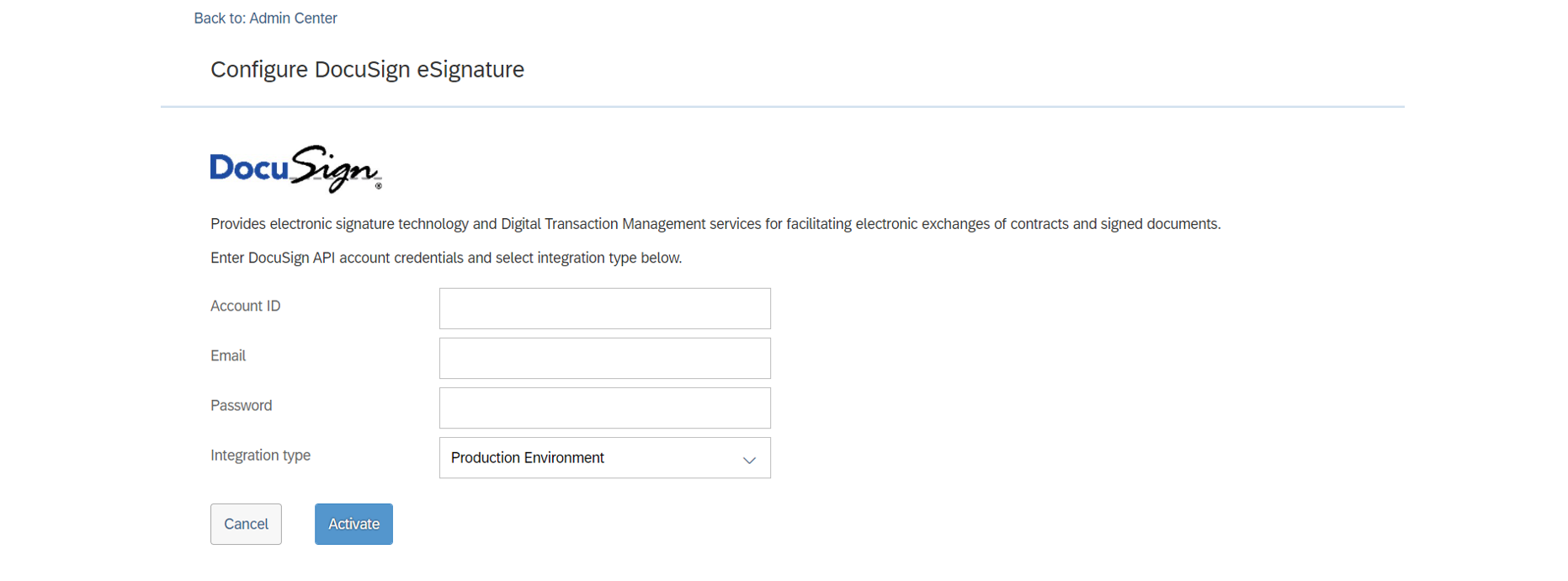Click the 'Enter DocuSign API account credentials' text
This screenshot has width=1568, height=581.
446,258
